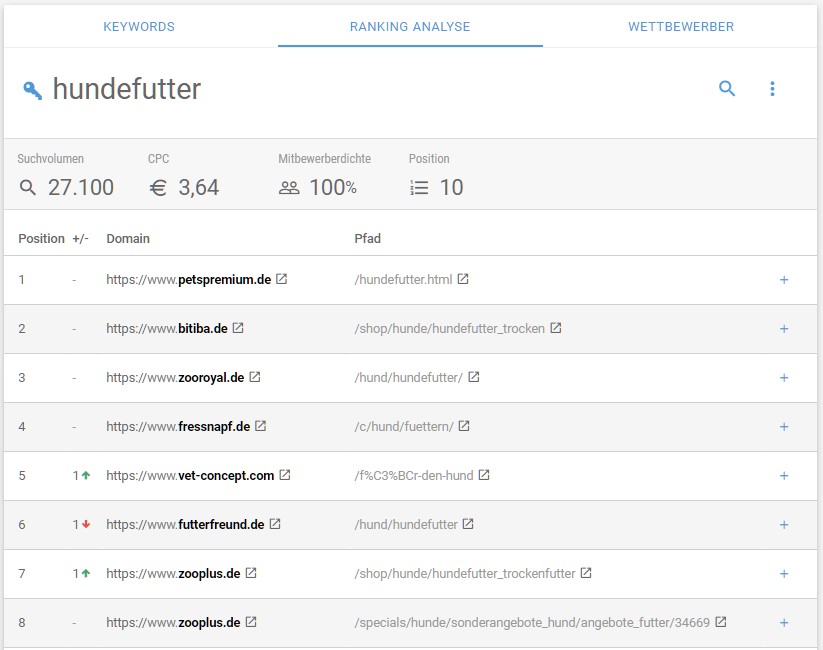Click the https://www.futterfreund.de domain link
This screenshot has width=823, height=650.
point(185,525)
